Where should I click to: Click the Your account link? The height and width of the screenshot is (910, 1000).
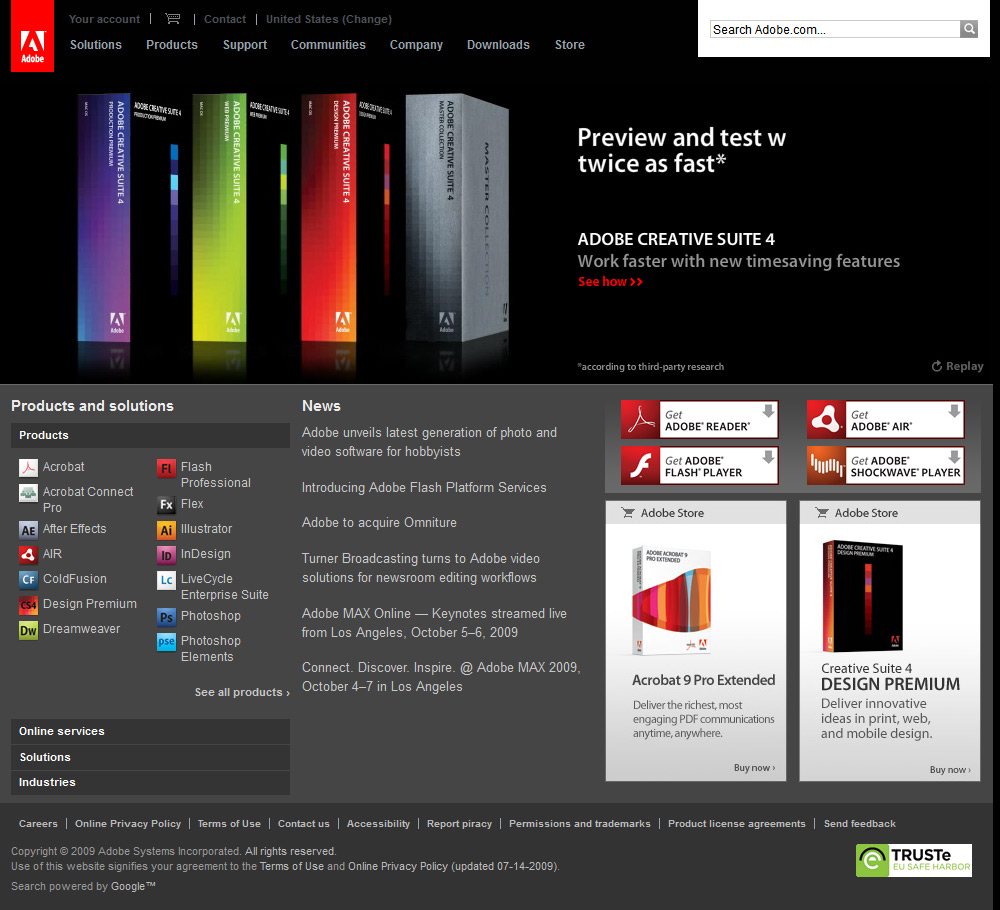pyautogui.click(x=105, y=19)
